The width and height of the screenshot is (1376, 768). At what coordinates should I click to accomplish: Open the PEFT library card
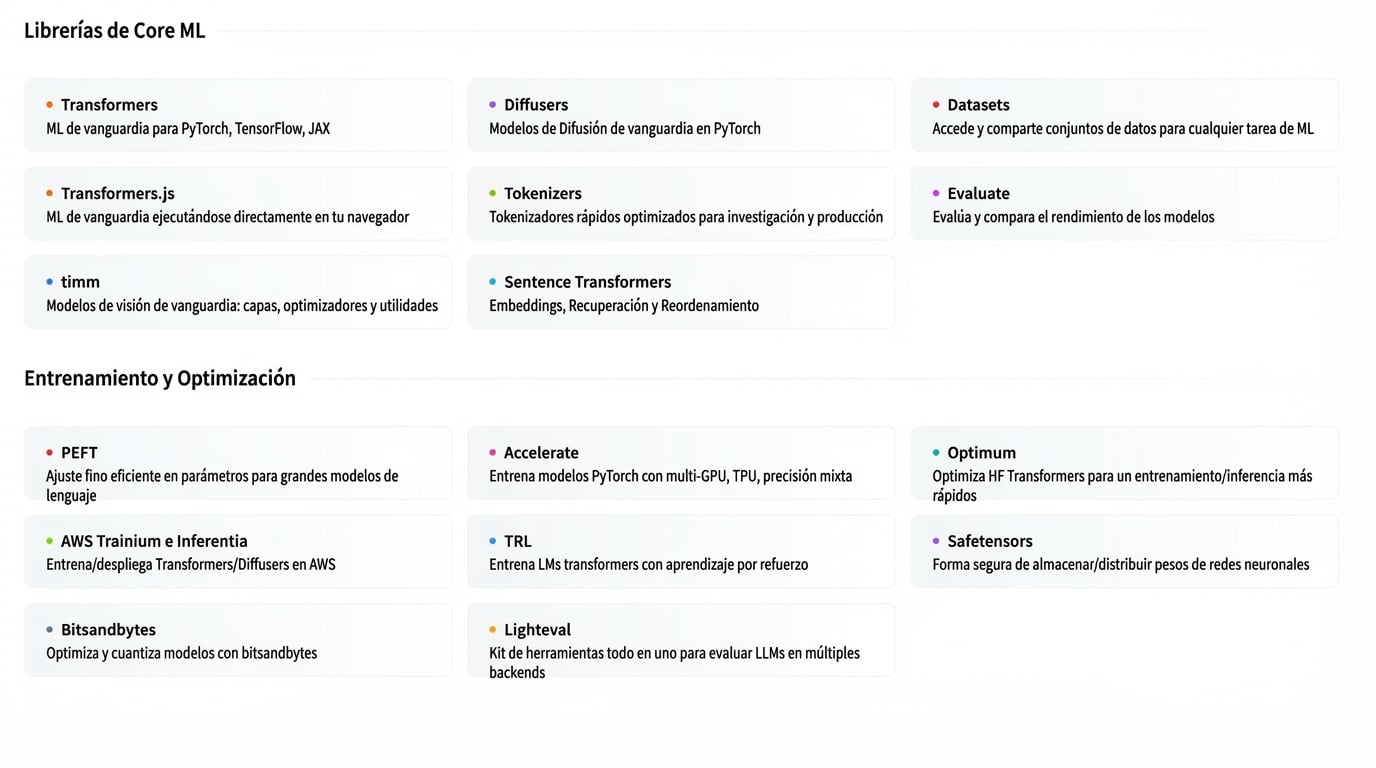pyautogui.click(x=238, y=464)
